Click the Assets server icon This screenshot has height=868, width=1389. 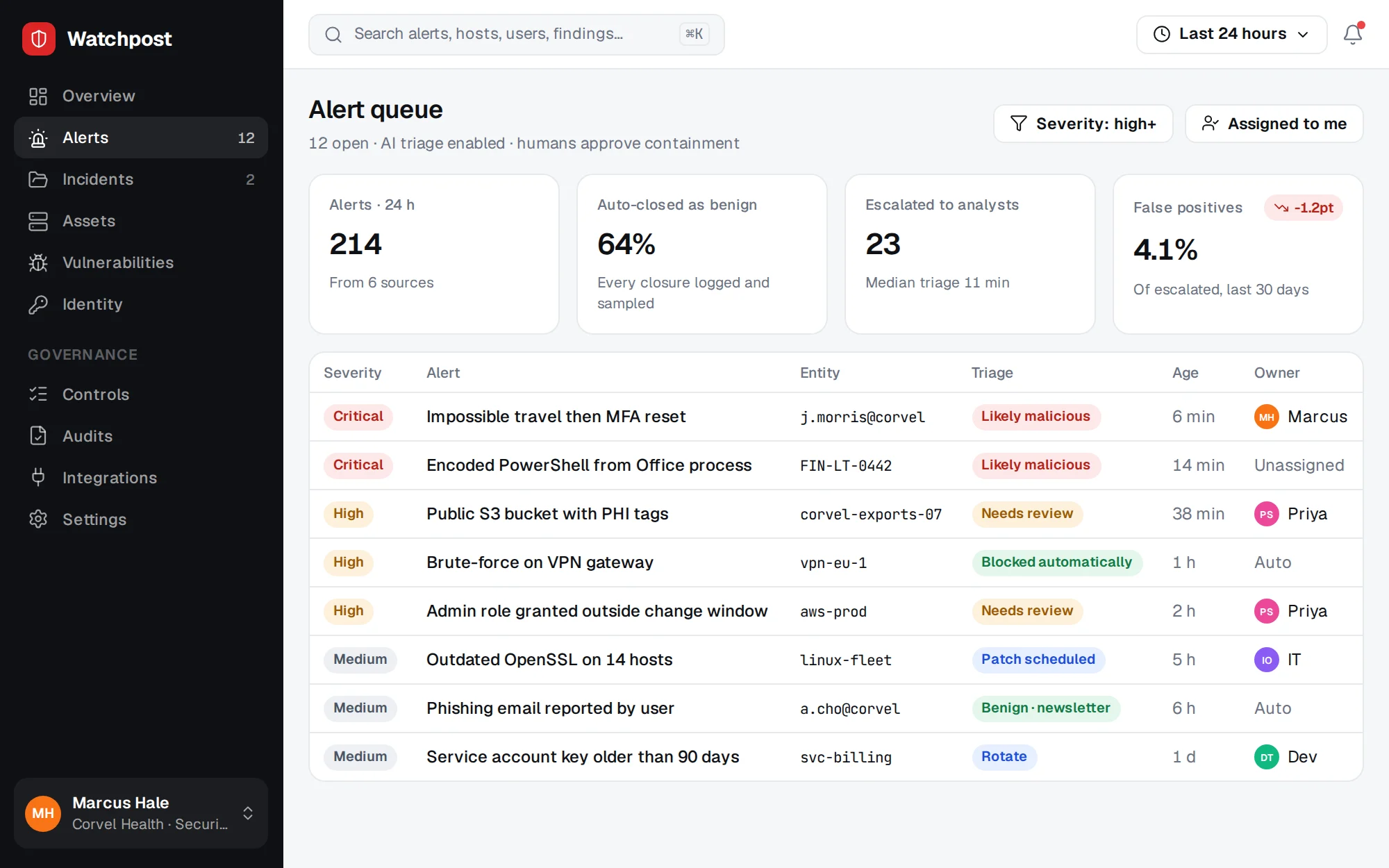(x=38, y=221)
